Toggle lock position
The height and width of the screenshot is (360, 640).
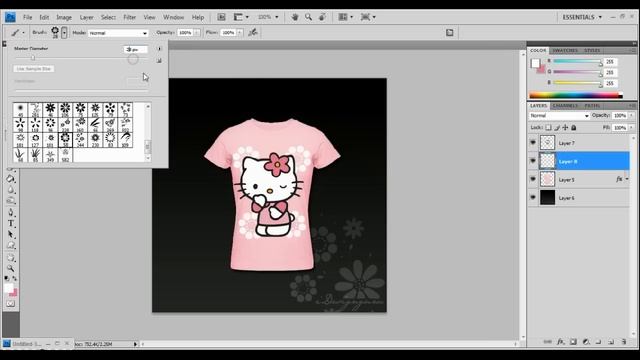pos(565,128)
